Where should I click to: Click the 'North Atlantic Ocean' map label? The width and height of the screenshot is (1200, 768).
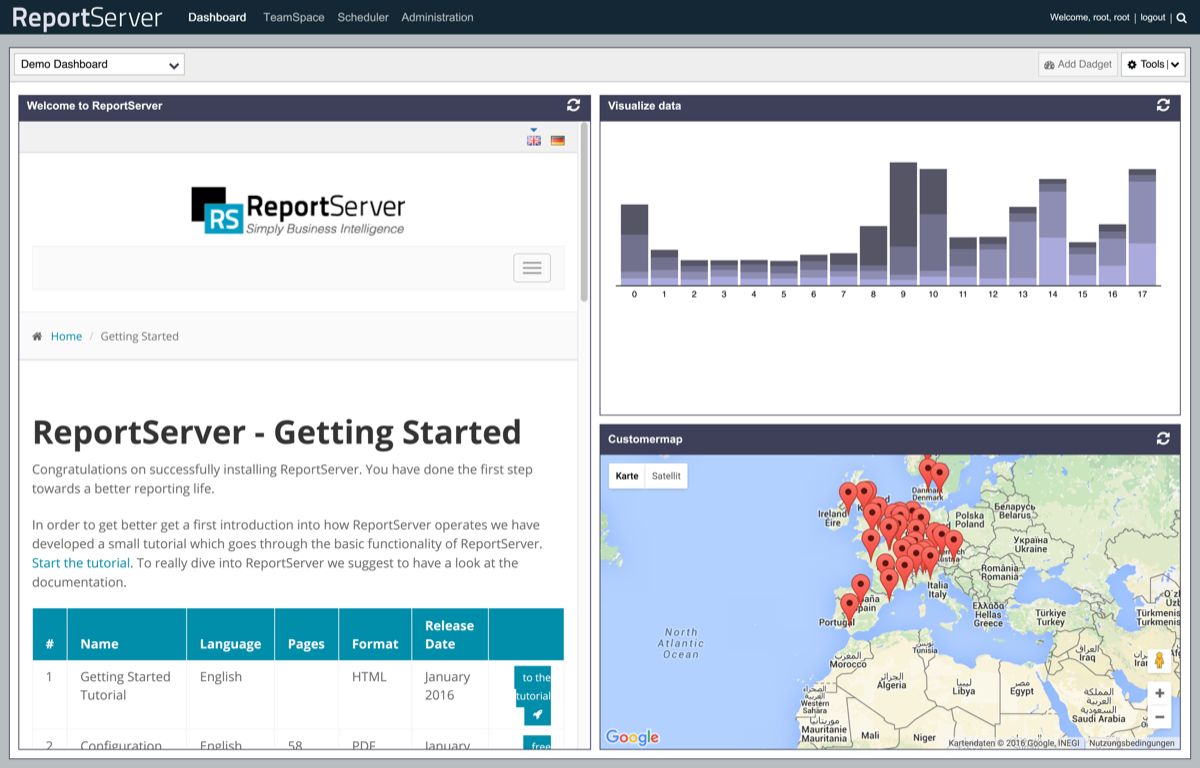coord(681,643)
